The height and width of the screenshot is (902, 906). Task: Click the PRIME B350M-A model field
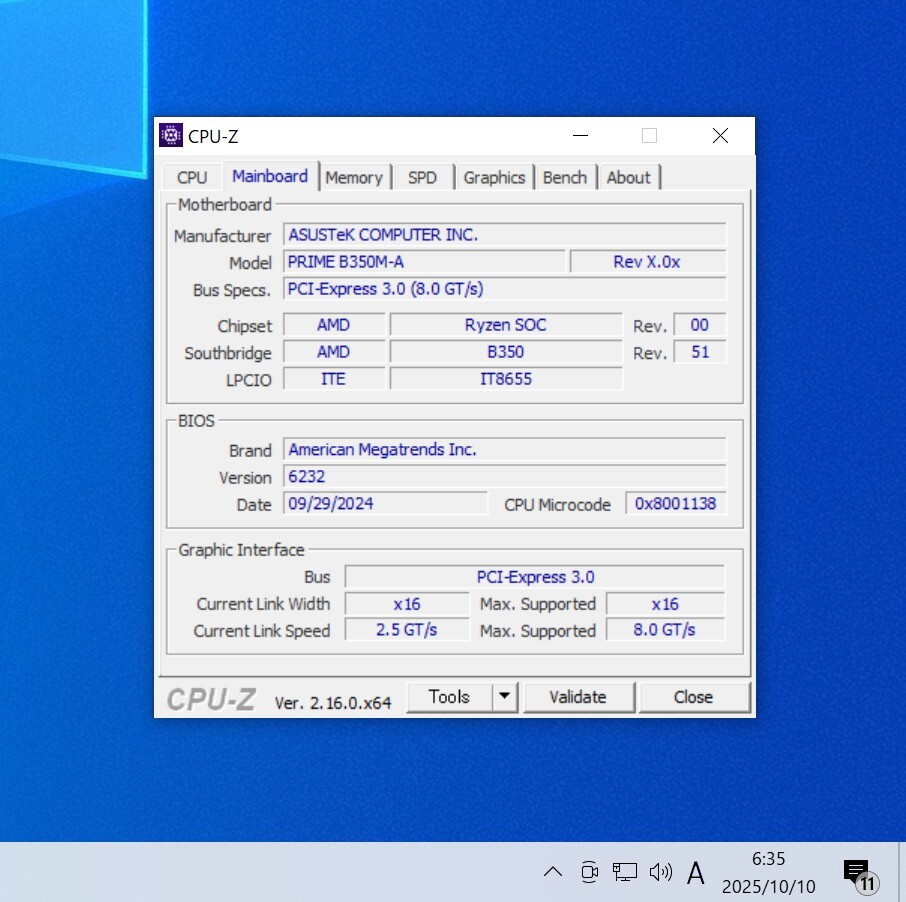tap(424, 262)
